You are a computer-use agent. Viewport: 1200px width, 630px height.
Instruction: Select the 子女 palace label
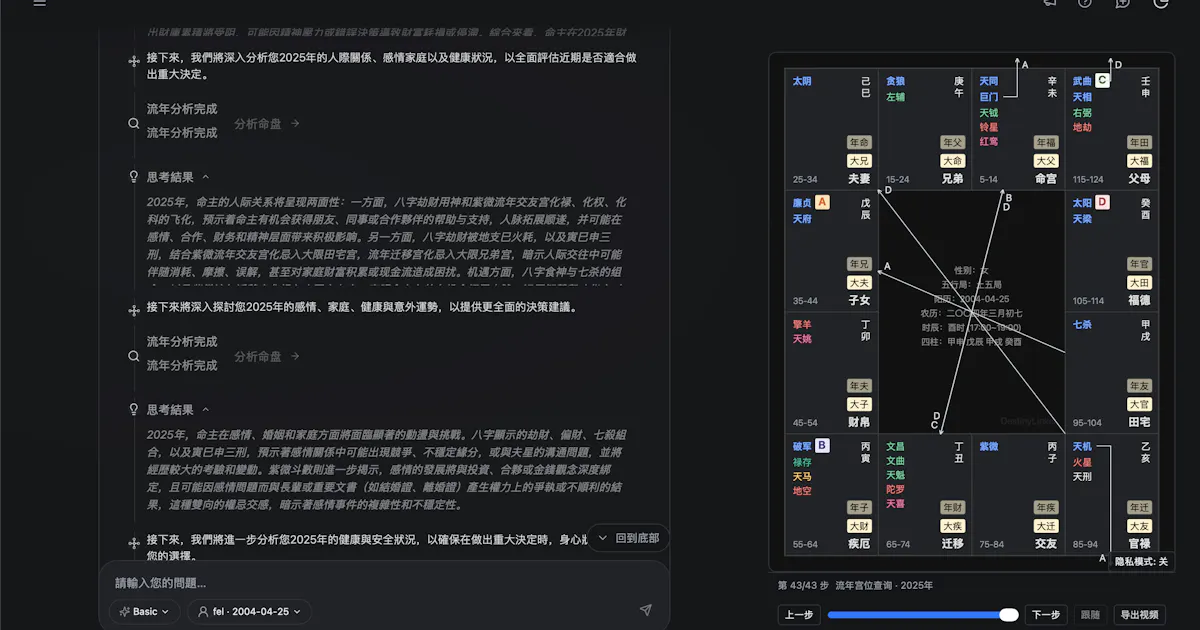859,301
